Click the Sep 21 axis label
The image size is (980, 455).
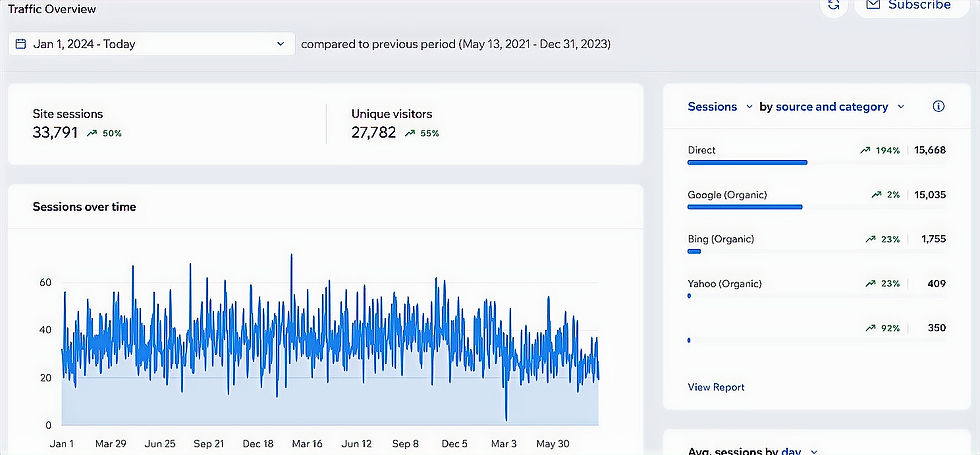click(209, 444)
